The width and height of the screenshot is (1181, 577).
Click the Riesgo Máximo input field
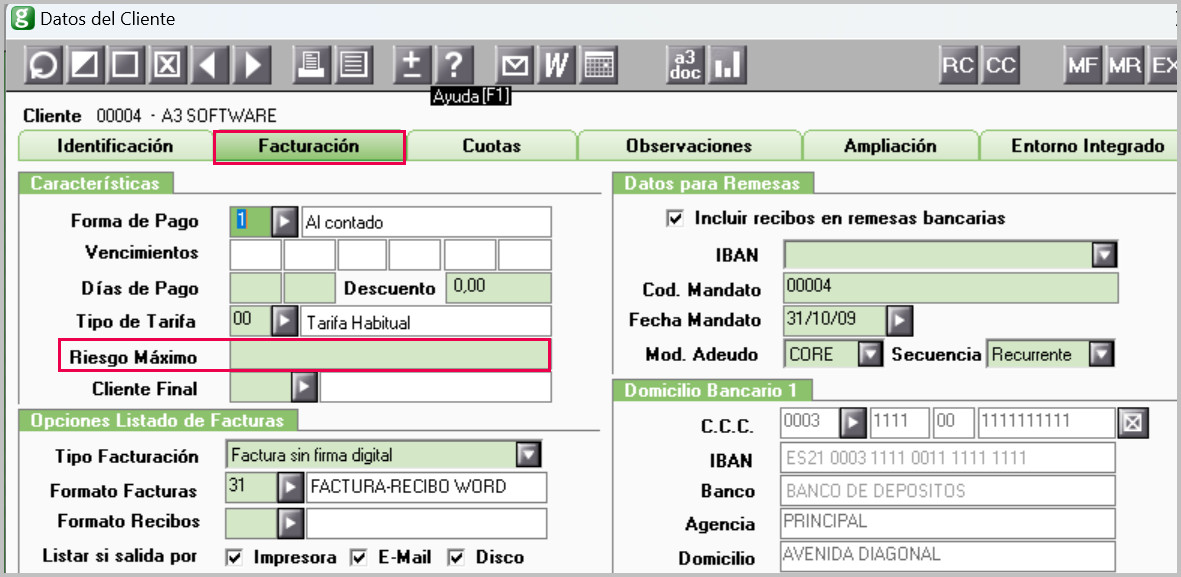click(390, 355)
